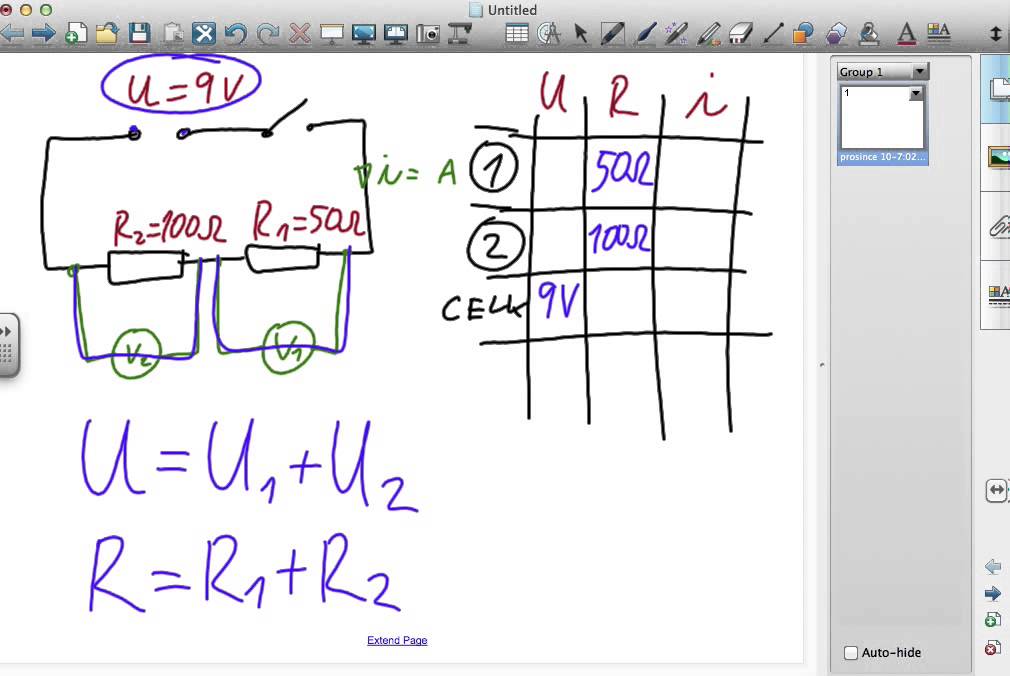Open the Properties icon in the toolbar
Viewport: 1010px width, 676px height.
[x=939, y=33]
